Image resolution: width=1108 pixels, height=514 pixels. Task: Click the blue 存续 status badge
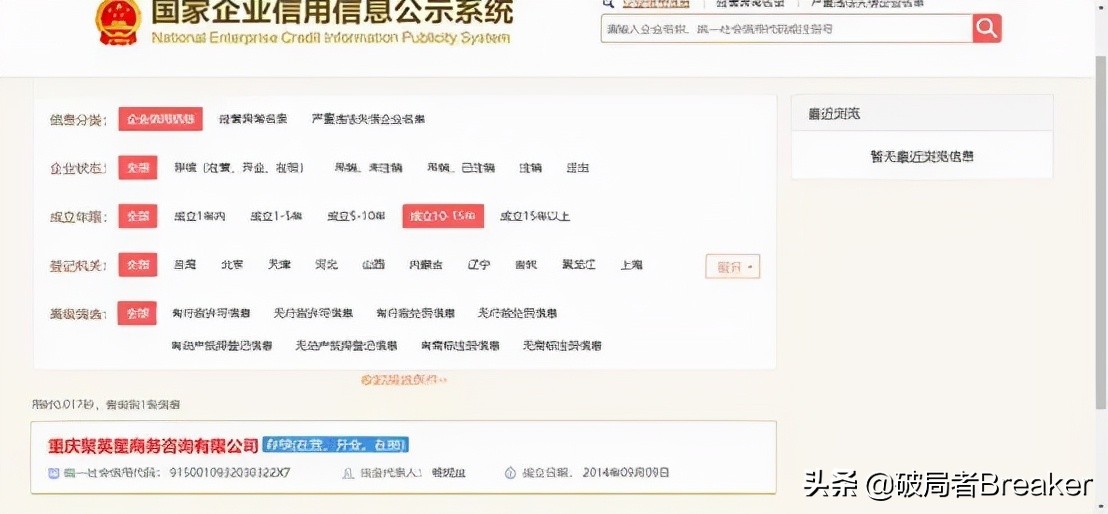click(336, 445)
